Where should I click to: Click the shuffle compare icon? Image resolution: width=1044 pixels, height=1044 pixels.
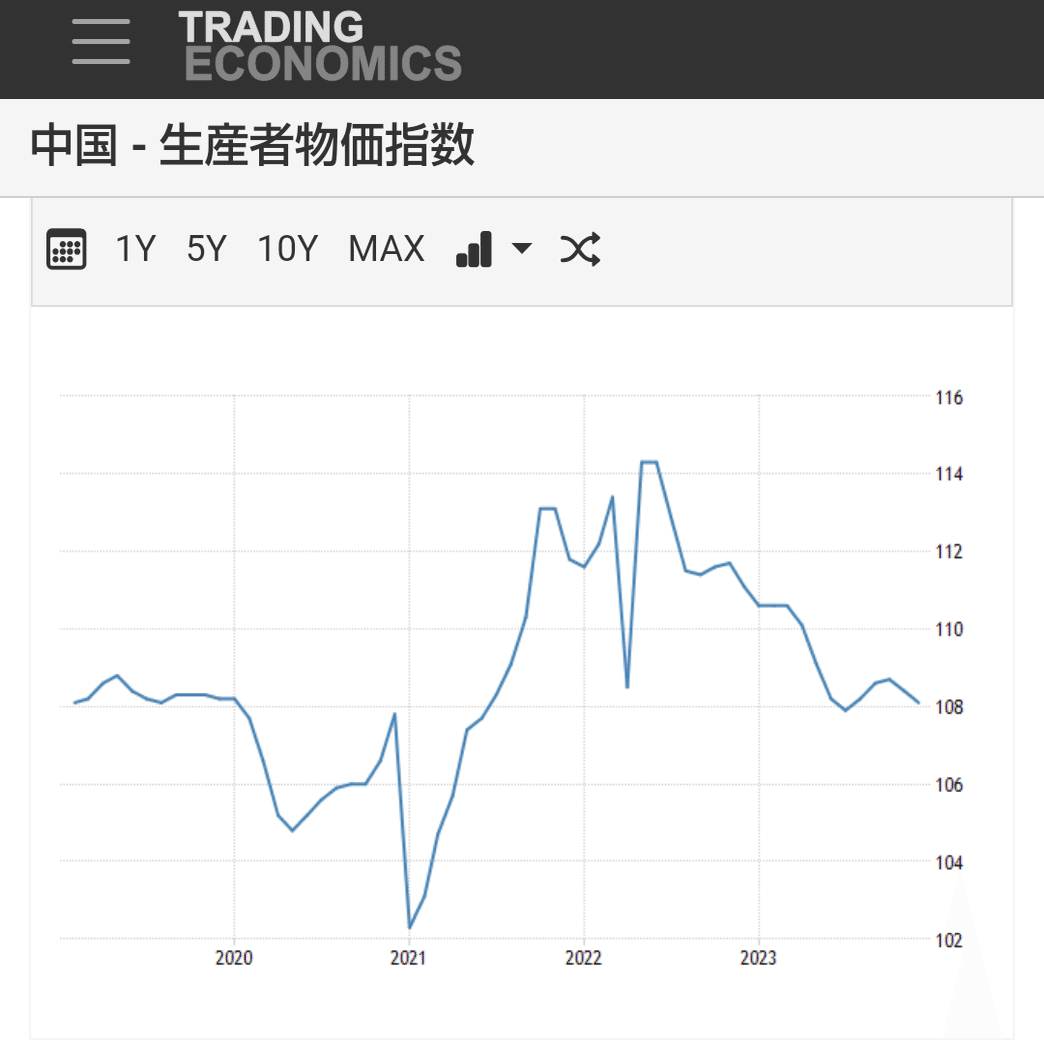click(x=580, y=249)
